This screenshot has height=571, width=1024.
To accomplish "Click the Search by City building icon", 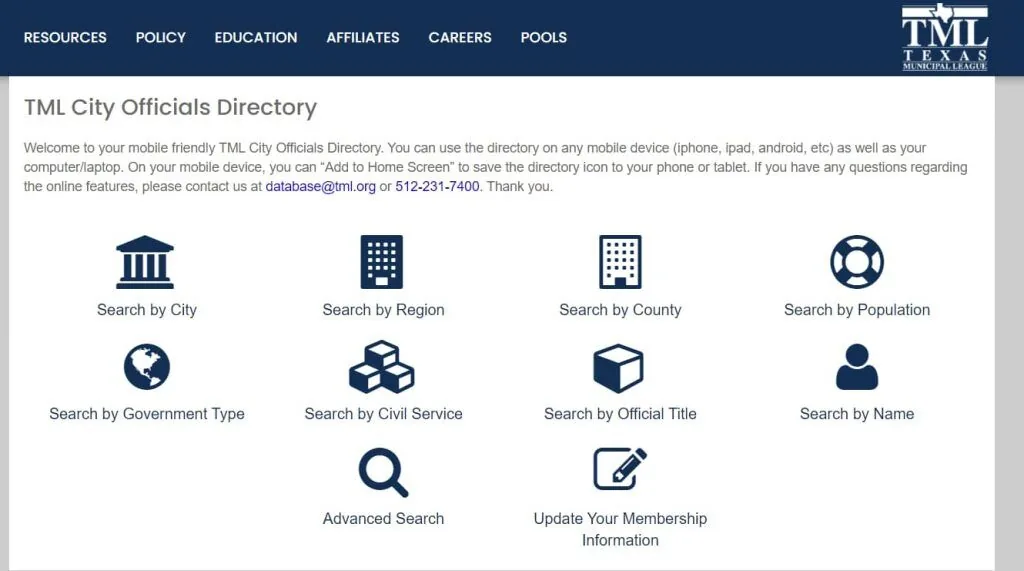I will pyautogui.click(x=145, y=262).
